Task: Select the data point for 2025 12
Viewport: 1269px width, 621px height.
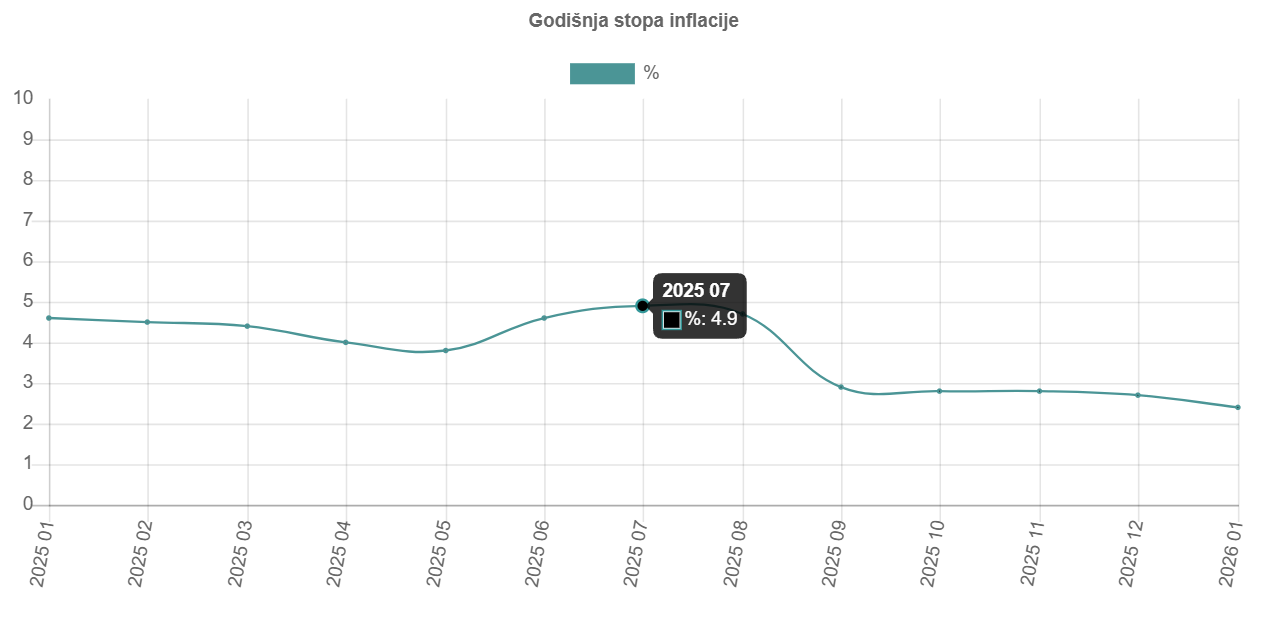Action: point(1138,395)
